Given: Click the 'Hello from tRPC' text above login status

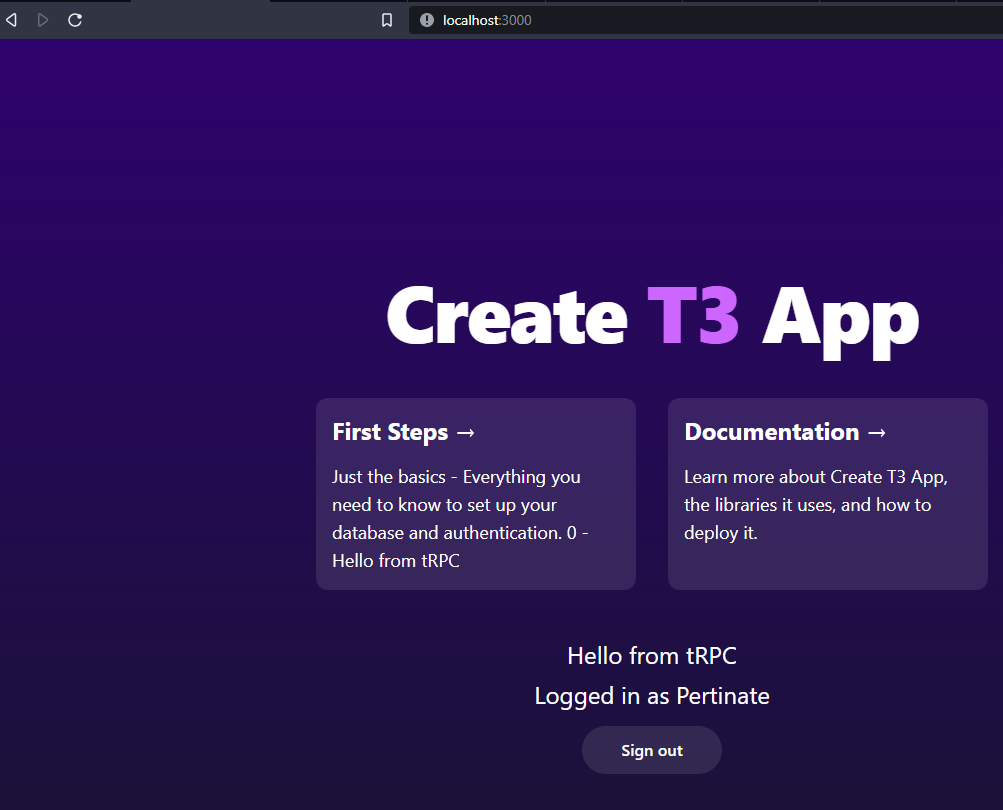Looking at the screenshot, I should point(652,656).
